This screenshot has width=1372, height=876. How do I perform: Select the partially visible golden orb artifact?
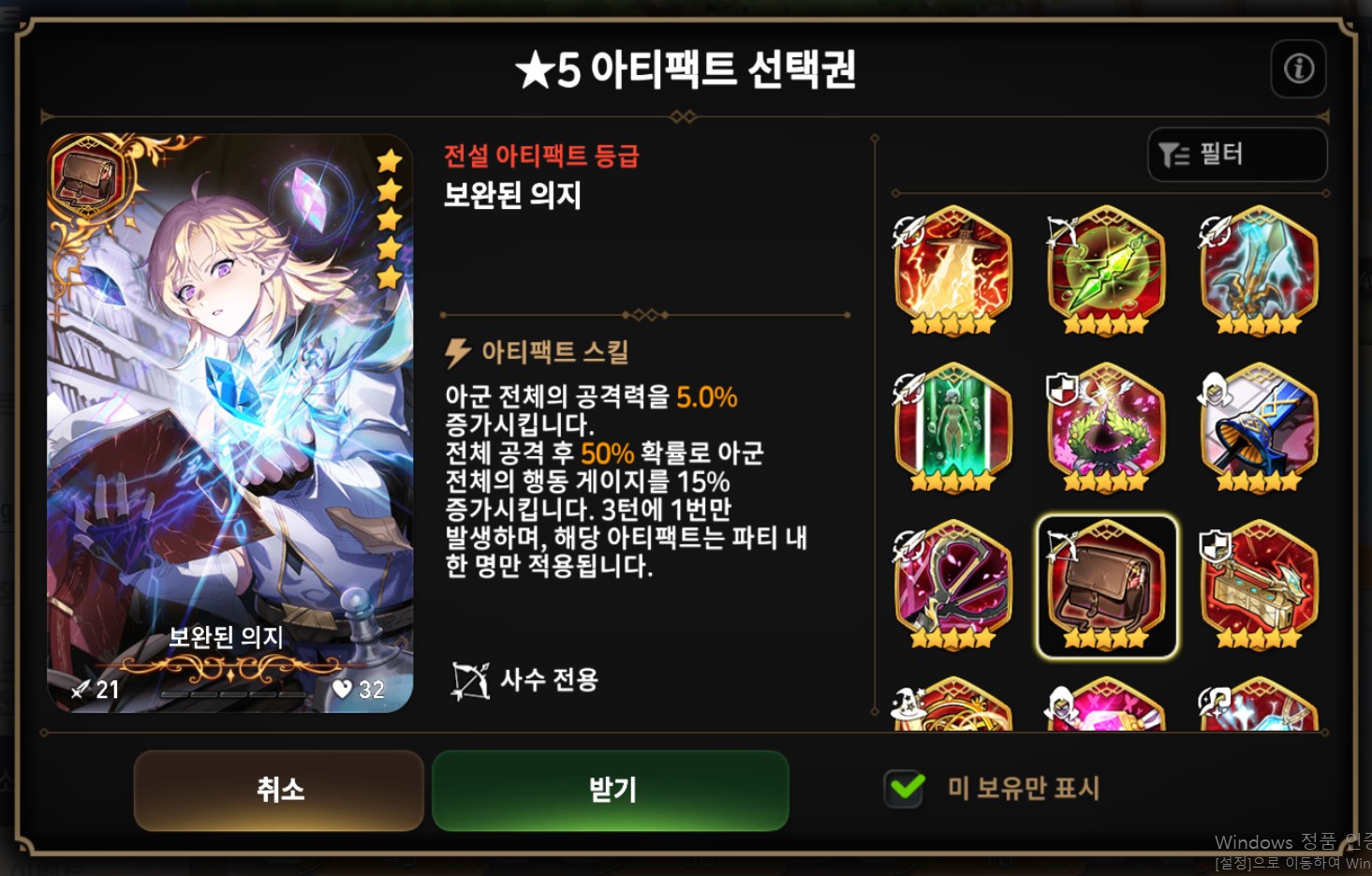(x=953, y=705)
